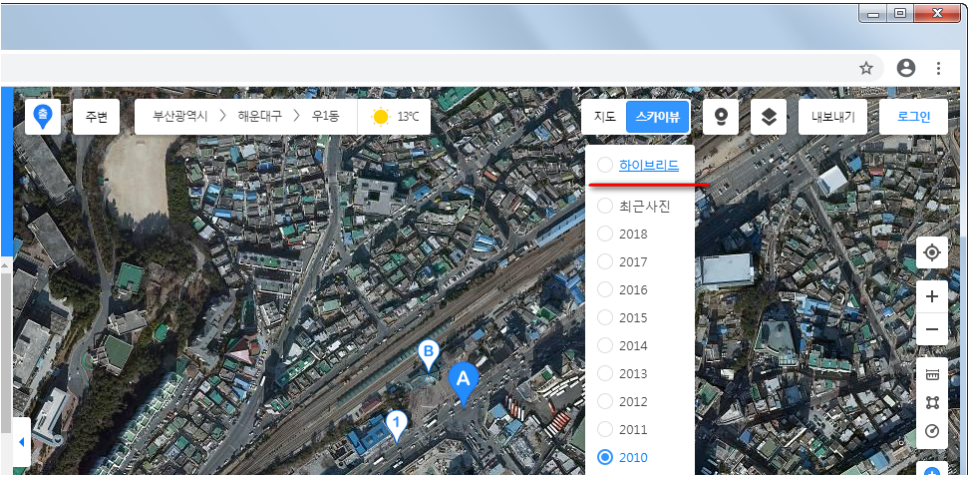Zoom in with the plus button

point(932,297)
